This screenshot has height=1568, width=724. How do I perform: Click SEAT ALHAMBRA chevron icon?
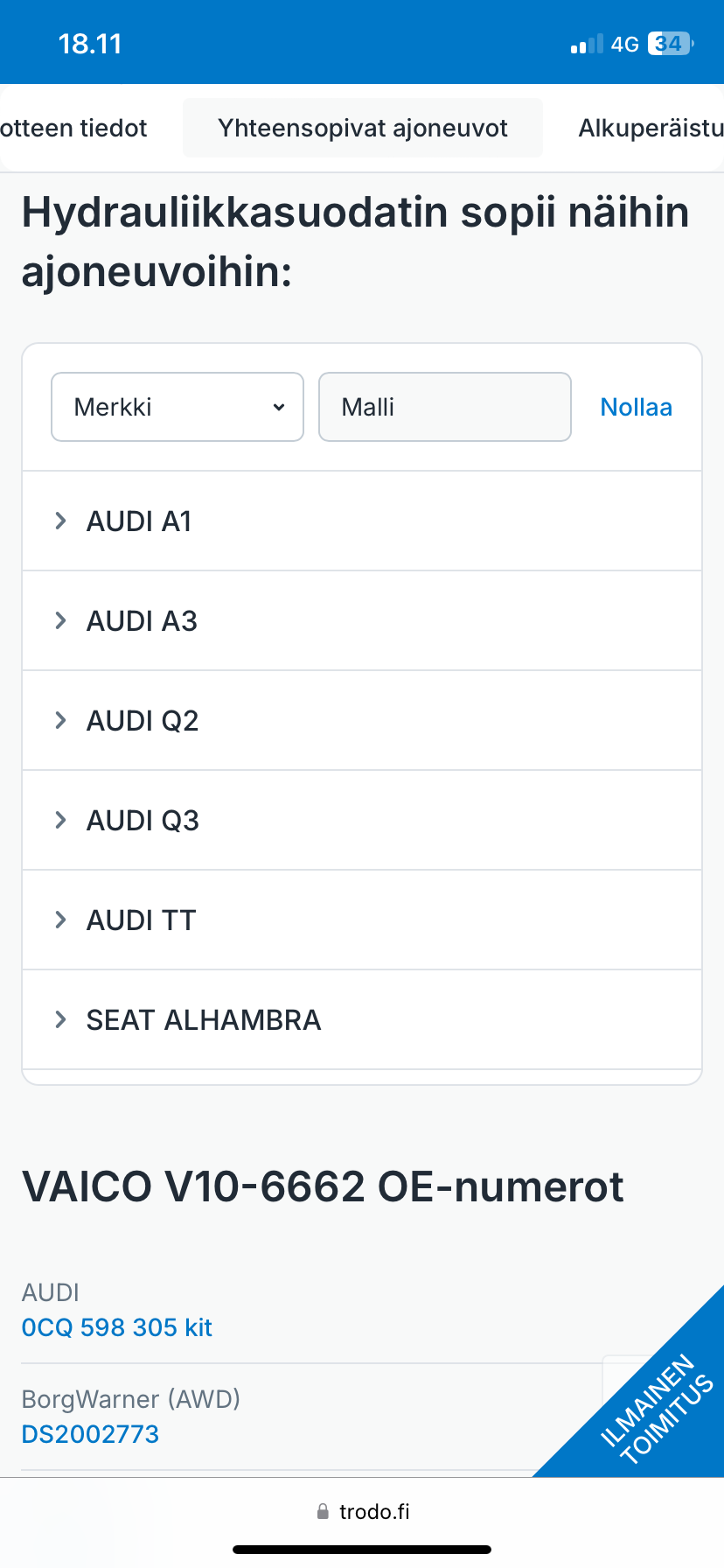click(x=60, y=1020)
